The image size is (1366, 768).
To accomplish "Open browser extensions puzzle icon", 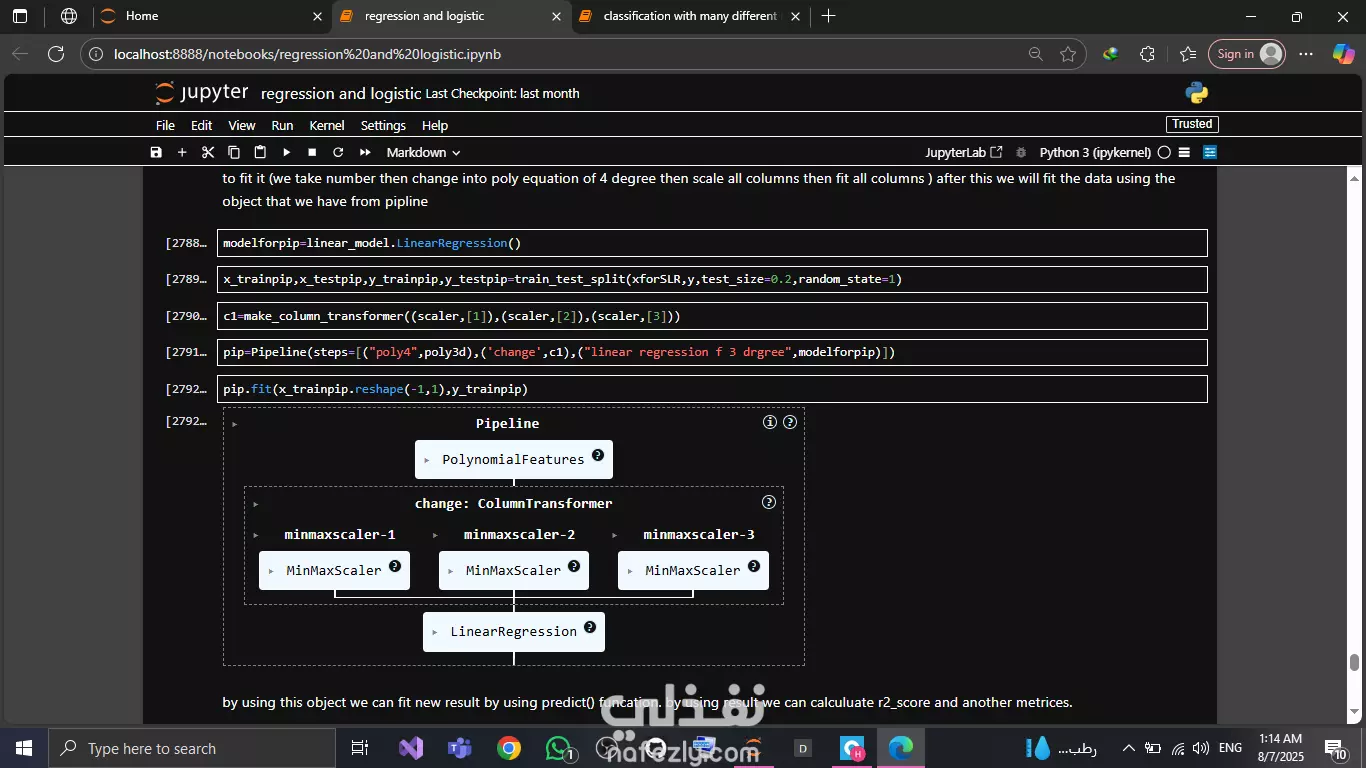I will click(x=1147, y=54).
